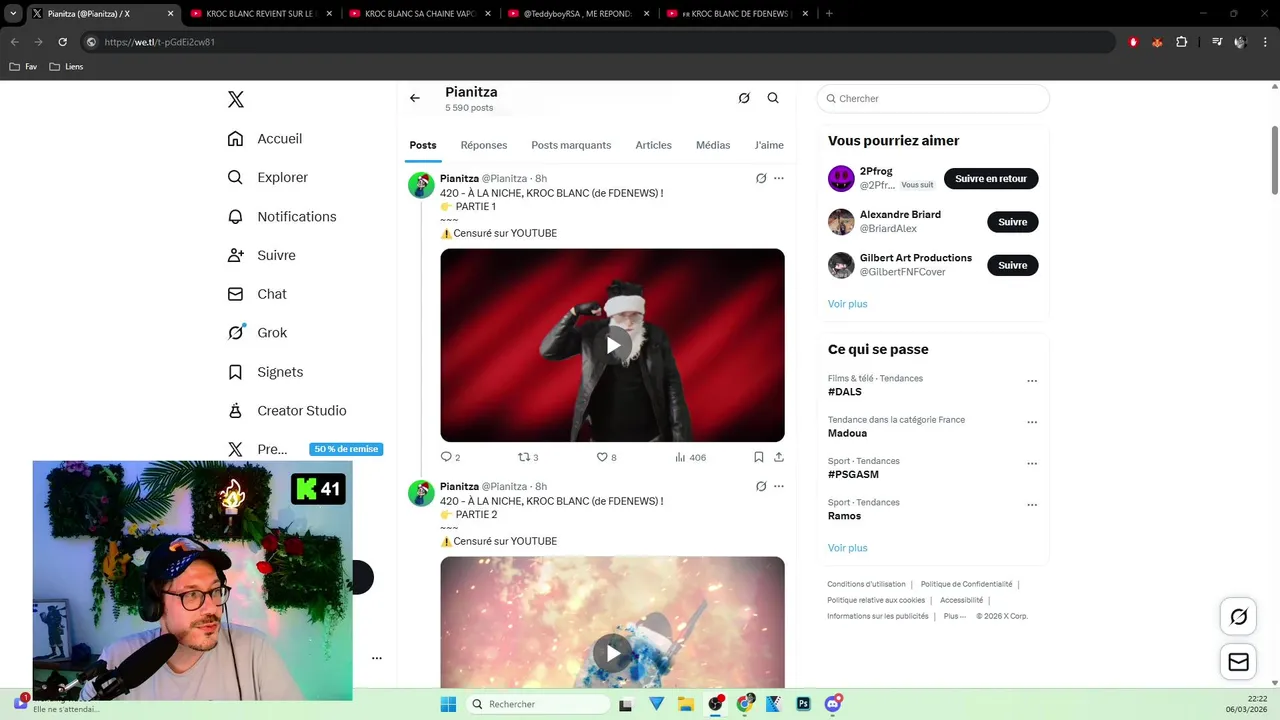Click the Chercher search field

pos(933,98)
